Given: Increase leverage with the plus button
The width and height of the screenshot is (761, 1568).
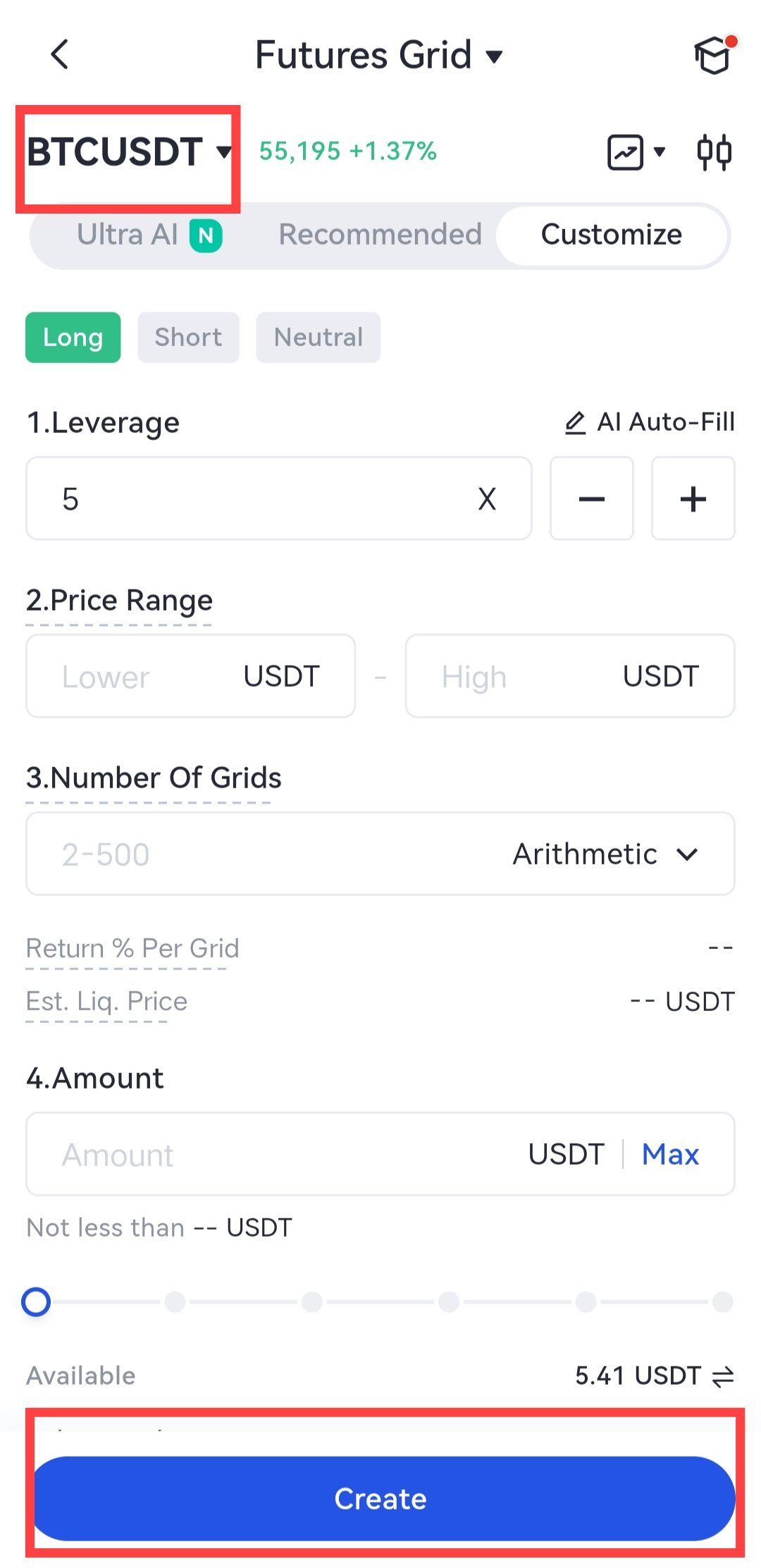Looking at the screenshot, I should point(693,498).
